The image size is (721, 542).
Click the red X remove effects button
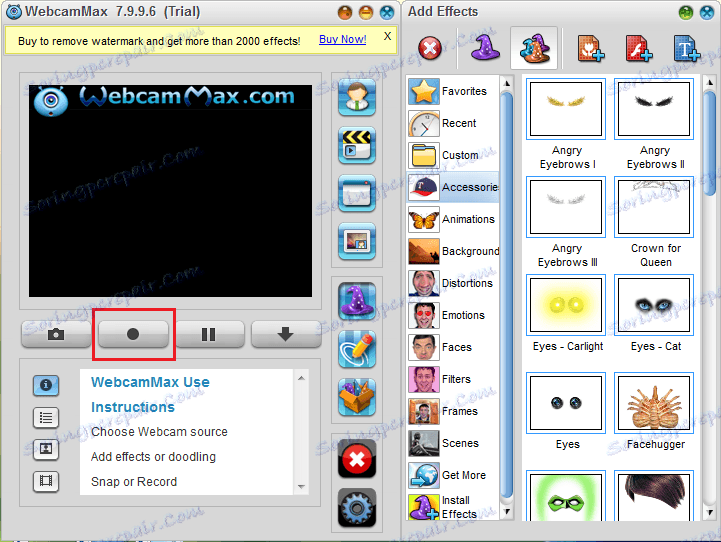click(x=357, y=459)
